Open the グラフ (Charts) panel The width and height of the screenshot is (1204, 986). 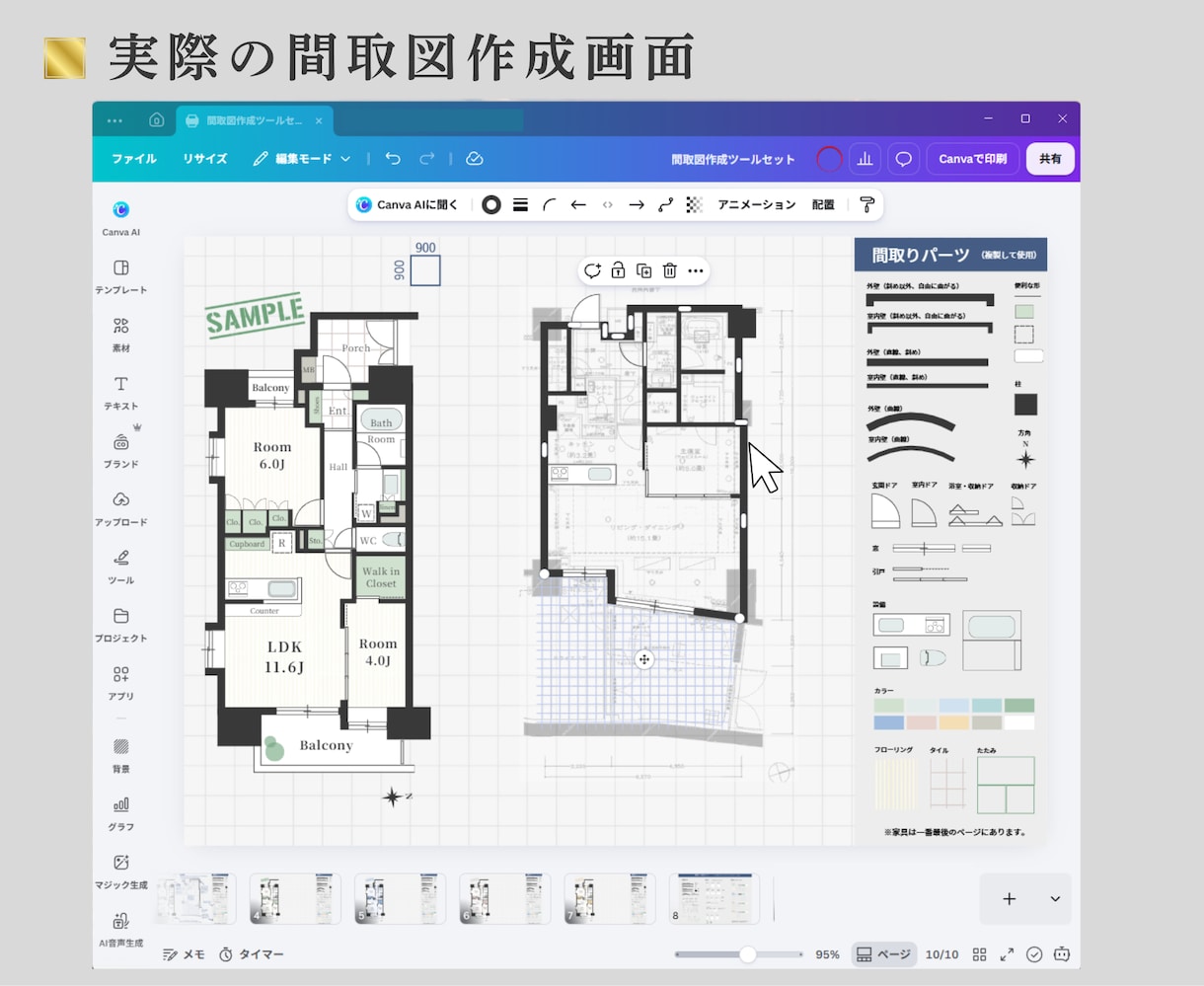(x=120, y=813)
